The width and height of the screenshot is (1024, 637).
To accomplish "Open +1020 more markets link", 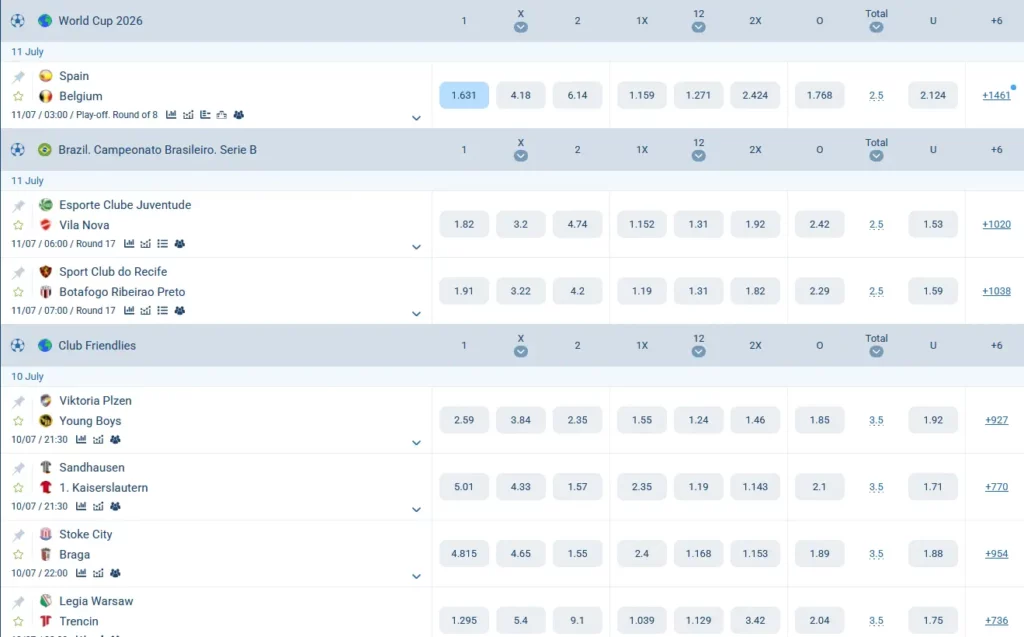I will pos(996,224).
